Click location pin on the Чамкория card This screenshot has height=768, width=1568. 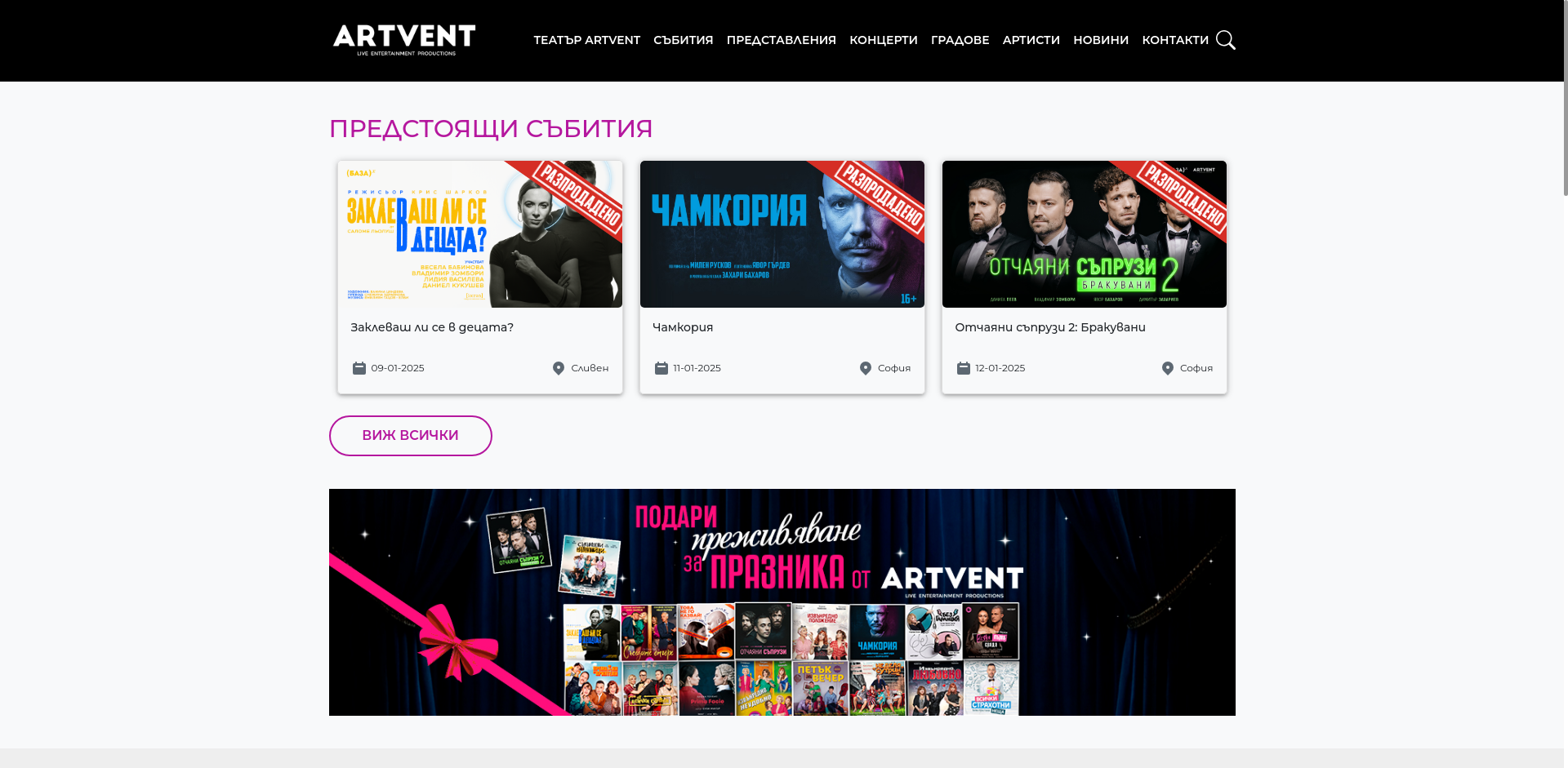866,368
